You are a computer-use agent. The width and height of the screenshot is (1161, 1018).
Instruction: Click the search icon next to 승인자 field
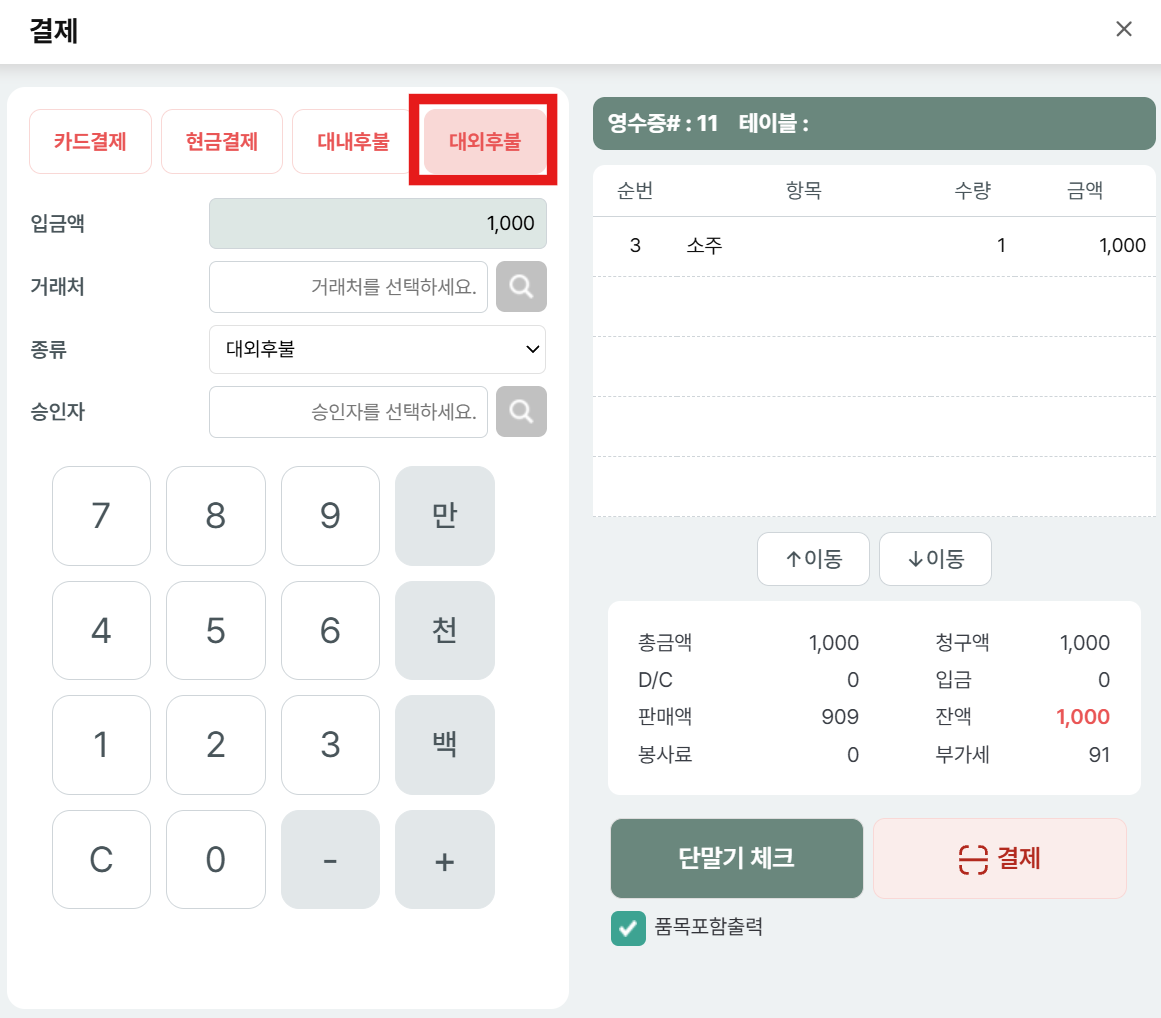click(x=521, y=411)
